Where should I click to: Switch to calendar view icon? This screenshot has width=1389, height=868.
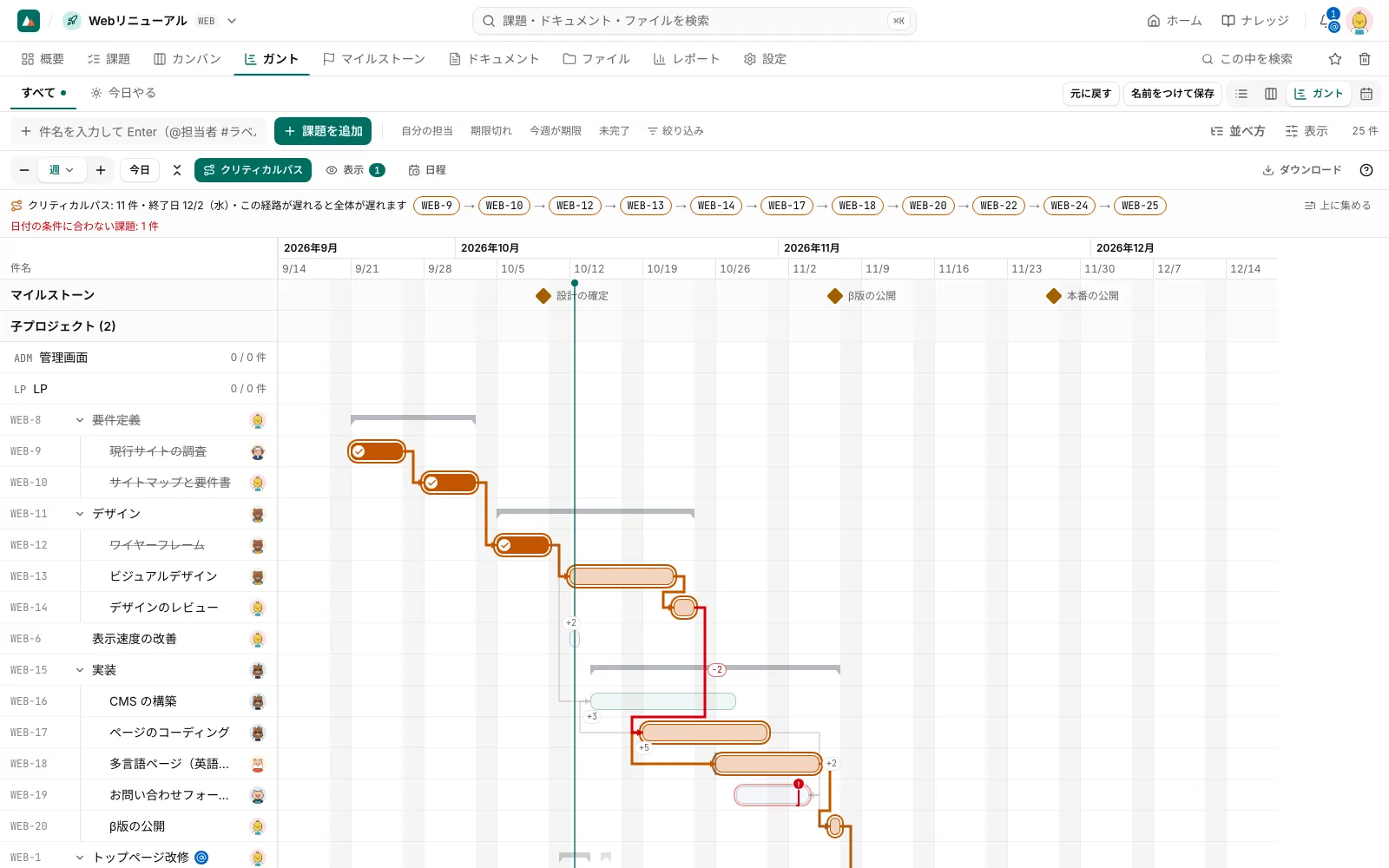pos(1366,94)
